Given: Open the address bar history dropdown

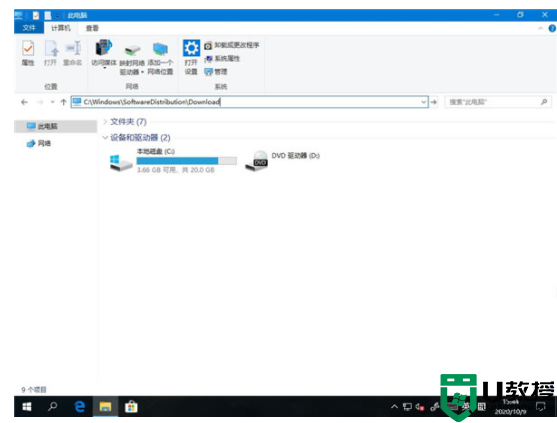Looking at the screenshot, I should [423, 102].
